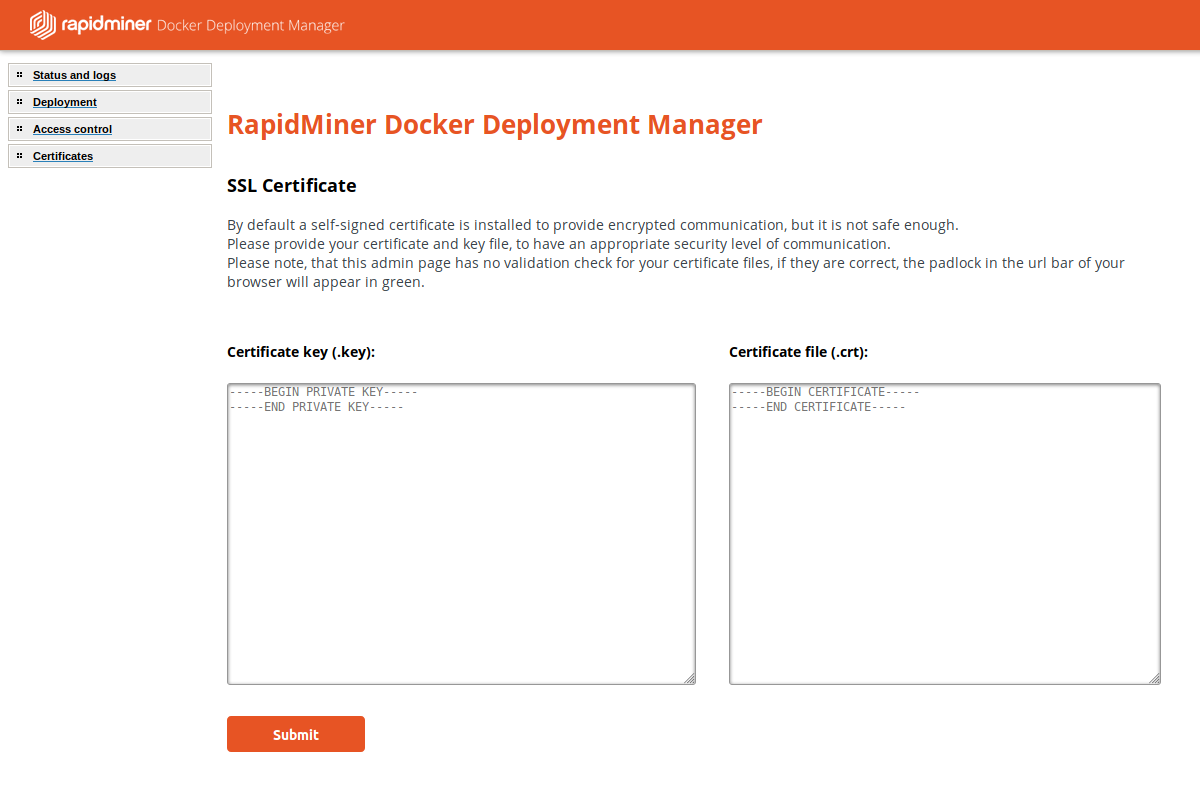1200x811 pixels.
Task: Click the 'Certificate key (.key):' label
Action: (301, 352)
